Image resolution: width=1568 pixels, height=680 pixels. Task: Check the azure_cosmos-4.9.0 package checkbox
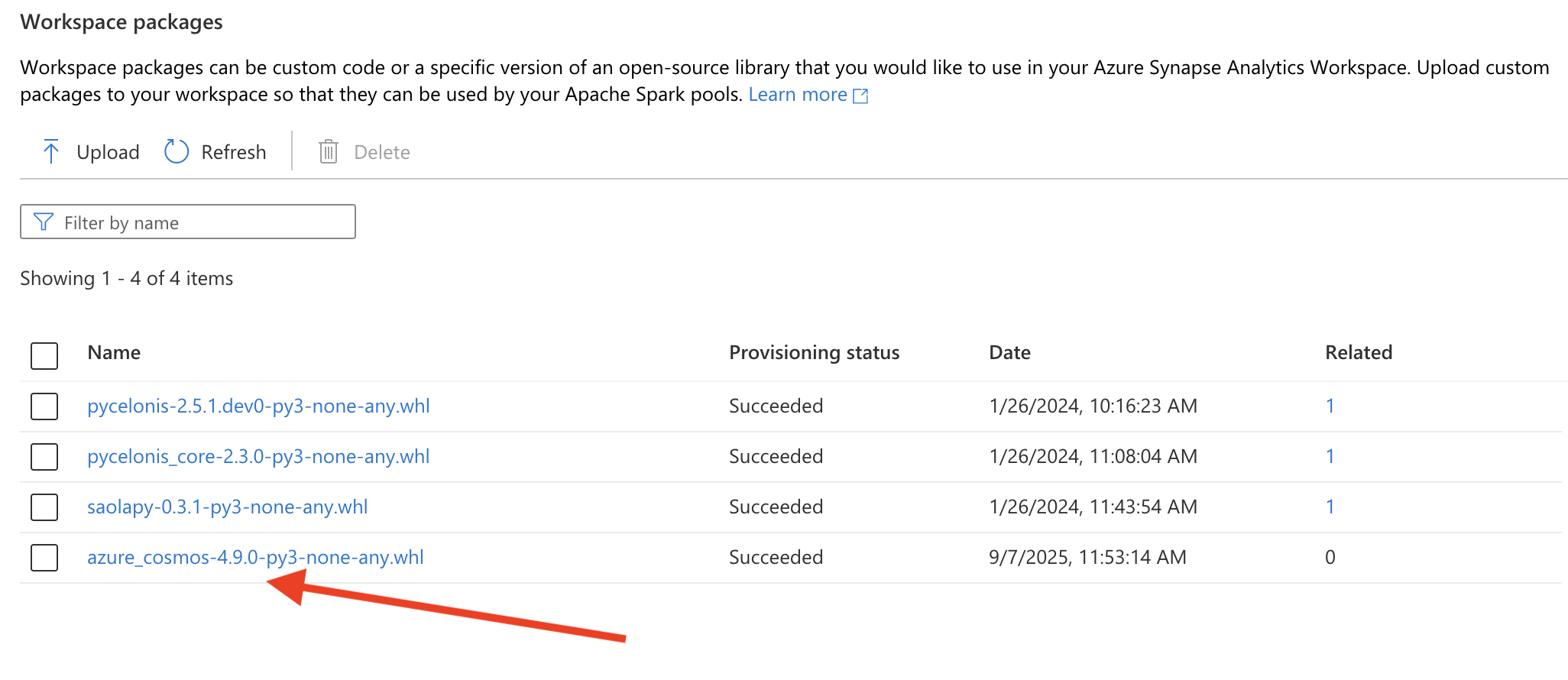pyautogui.click(x=44, y=558)
